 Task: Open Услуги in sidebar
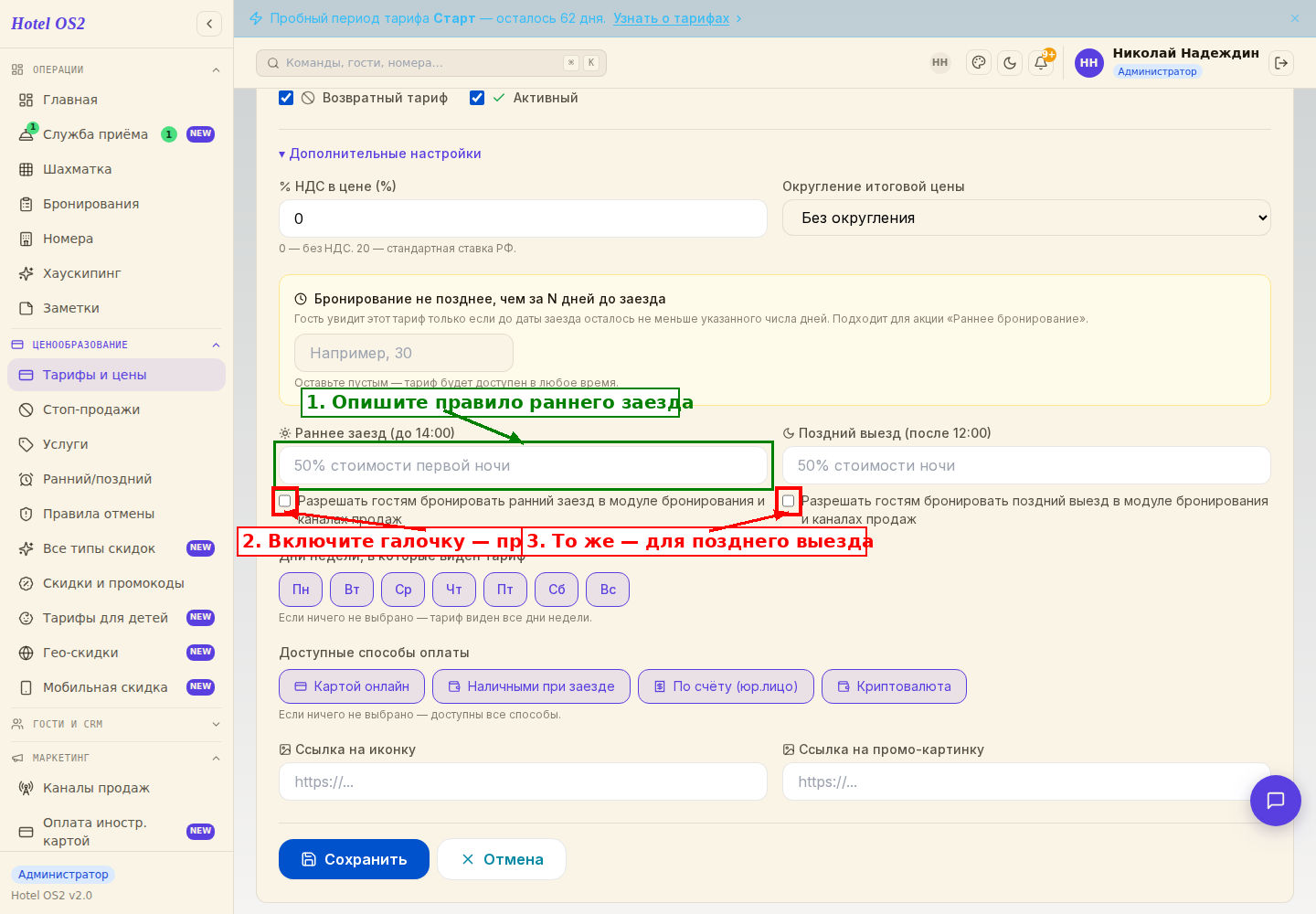click(x=116, y=444)
